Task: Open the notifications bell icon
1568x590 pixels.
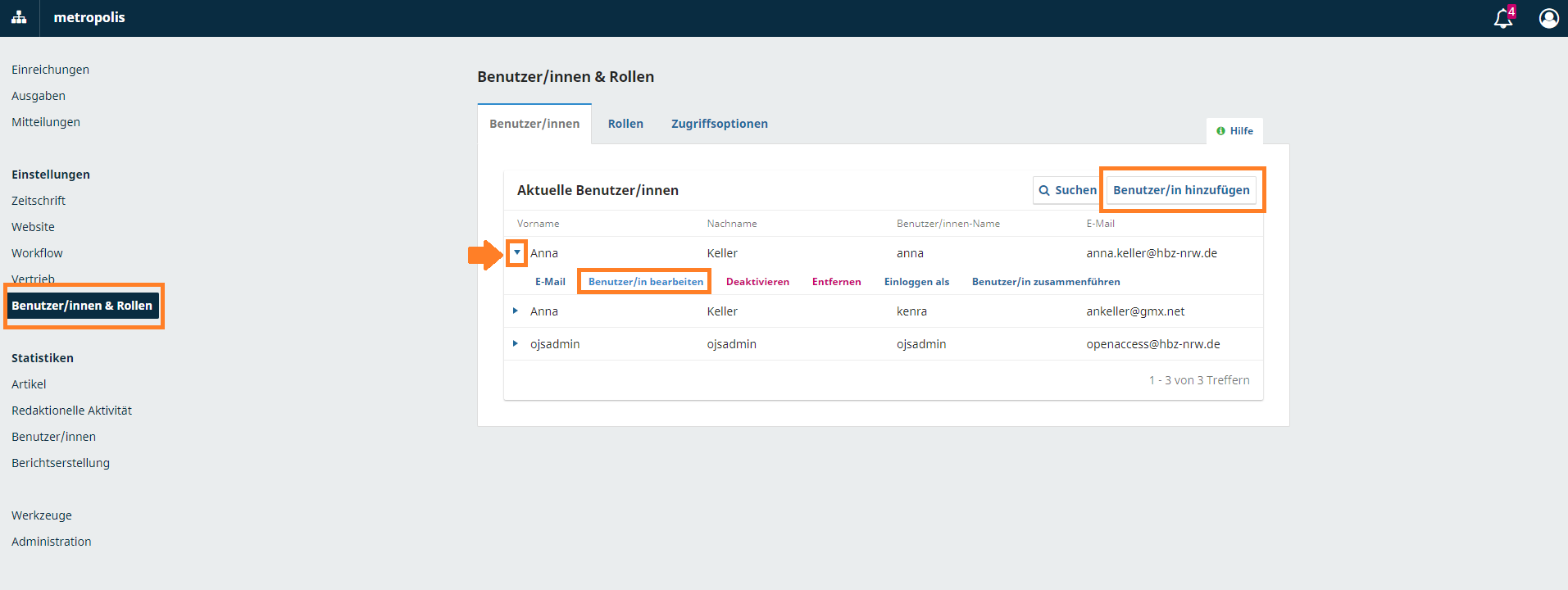Action: coord(1502,18)
